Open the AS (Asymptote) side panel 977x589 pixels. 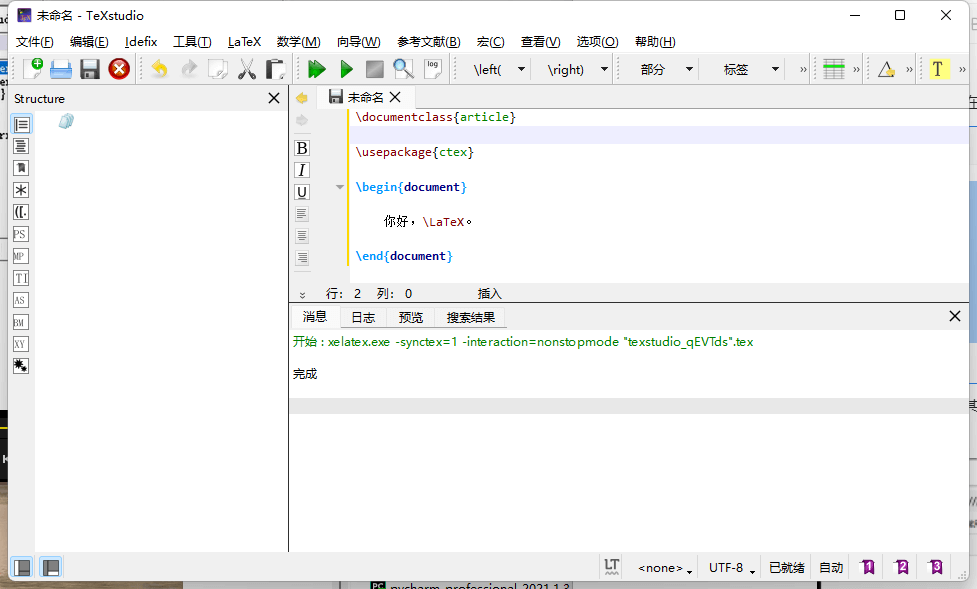[21, 300]
